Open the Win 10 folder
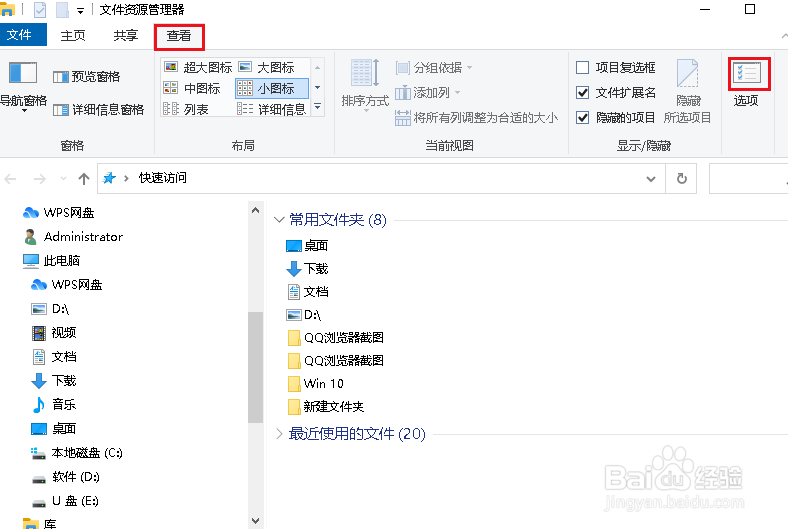788x530 pixels. point(315,384)
